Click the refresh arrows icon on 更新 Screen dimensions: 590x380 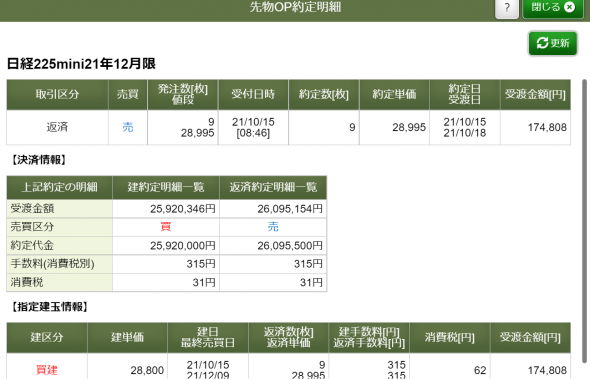pos(542,43)
